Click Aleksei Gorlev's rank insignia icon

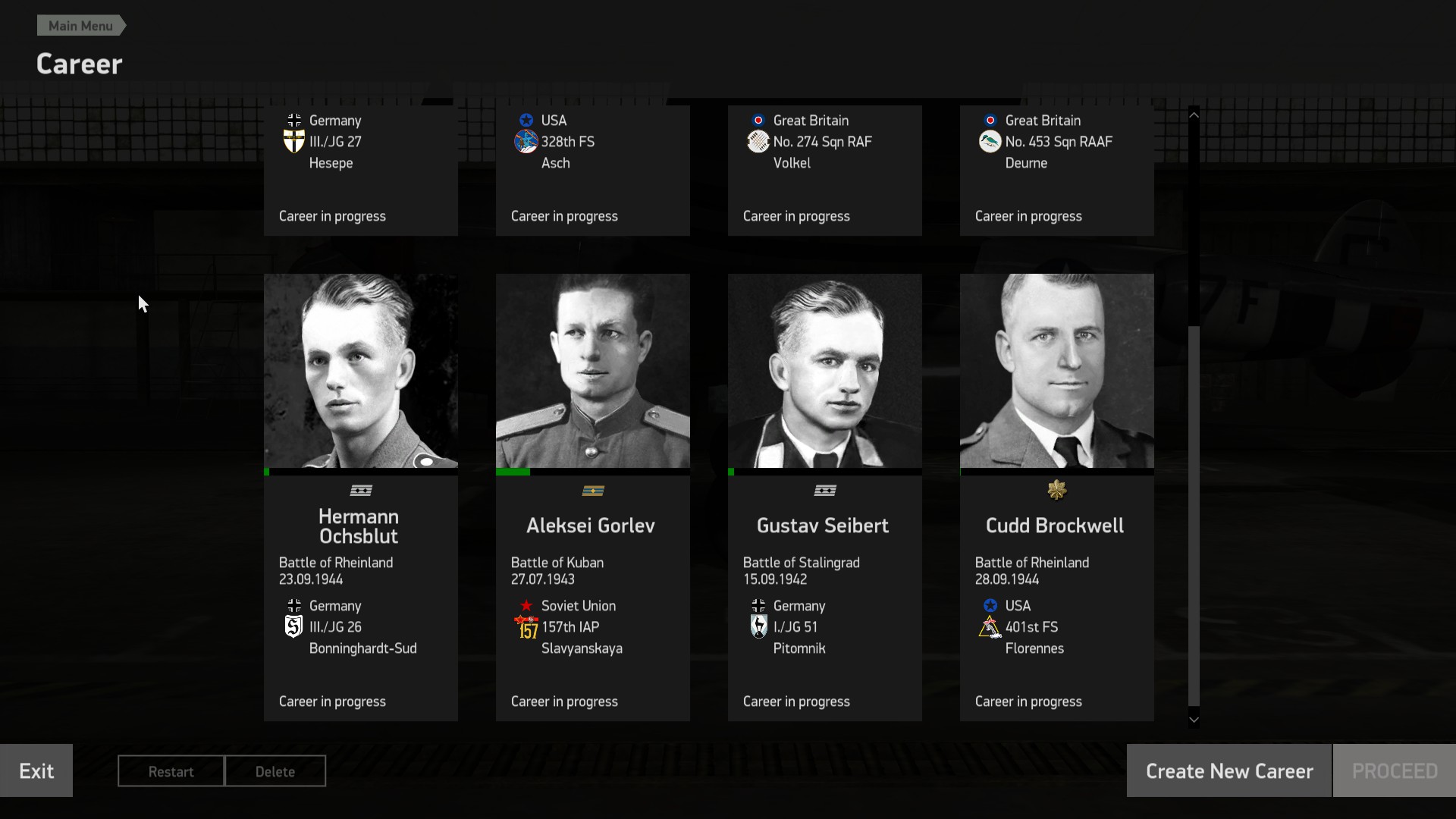593,491
